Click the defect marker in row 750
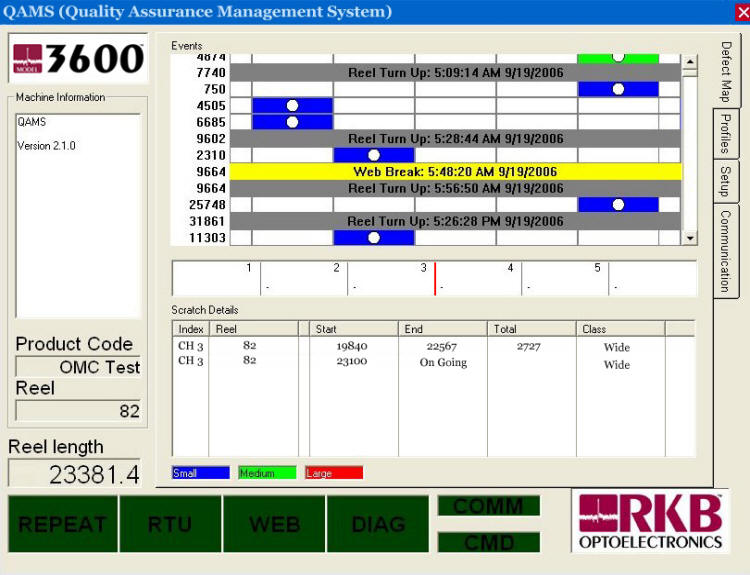The image size is (750, 575). point(618,89)
